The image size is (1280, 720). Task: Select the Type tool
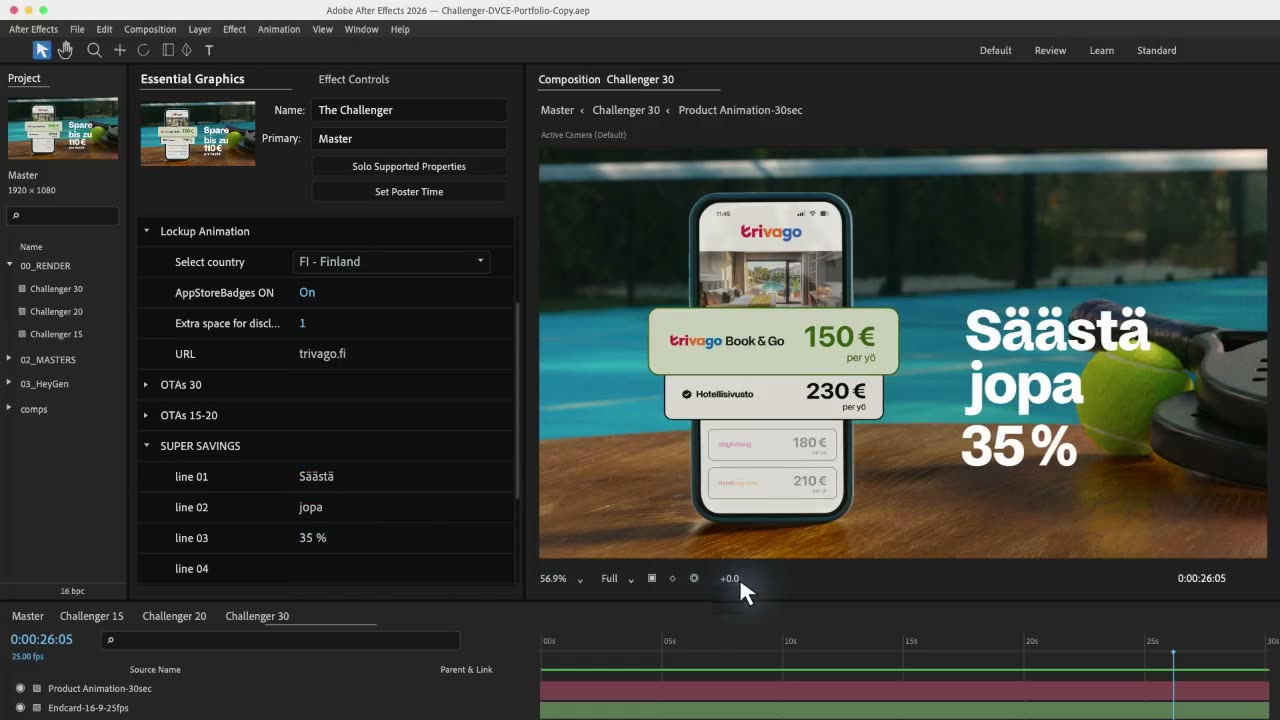point(209,50)
